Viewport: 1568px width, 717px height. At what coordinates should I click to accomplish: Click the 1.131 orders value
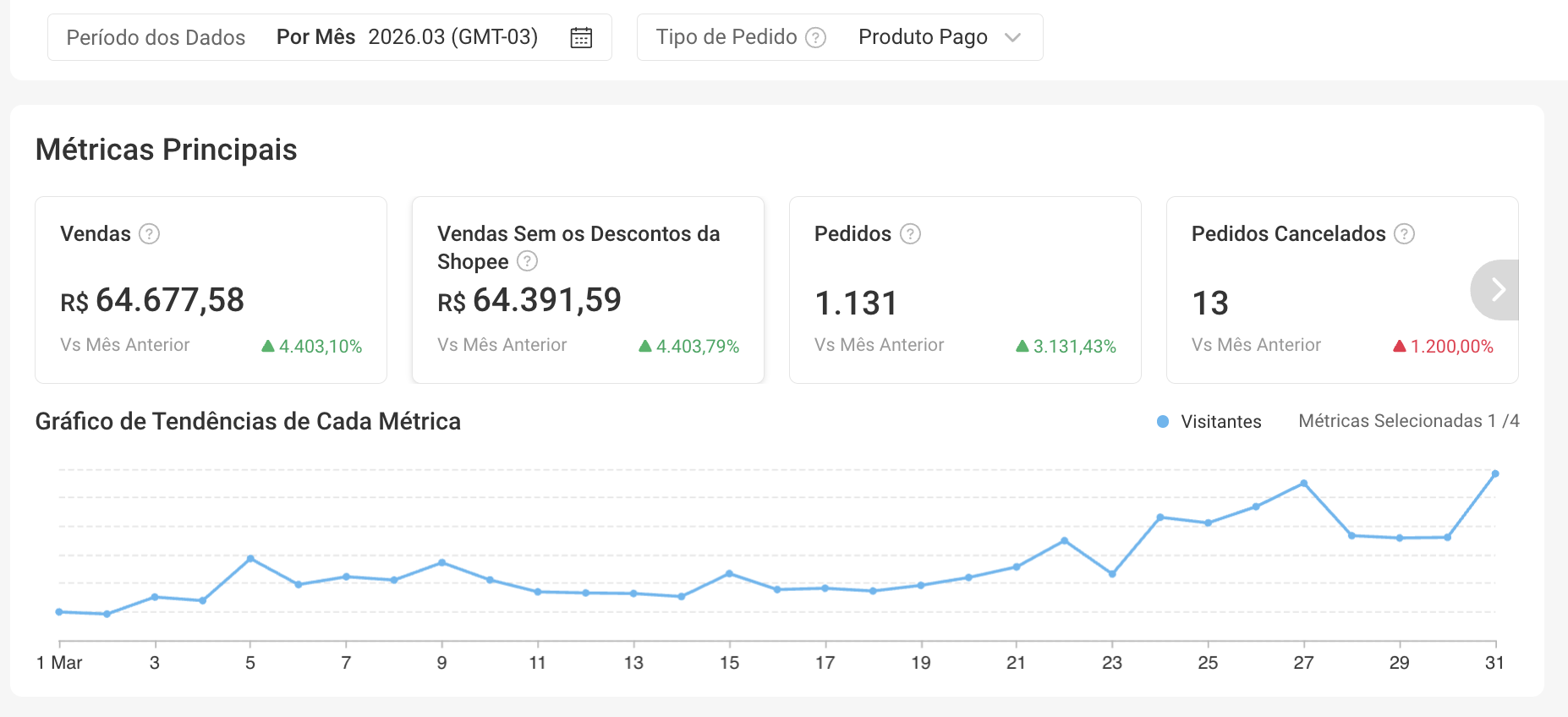[x=856, y=303]
